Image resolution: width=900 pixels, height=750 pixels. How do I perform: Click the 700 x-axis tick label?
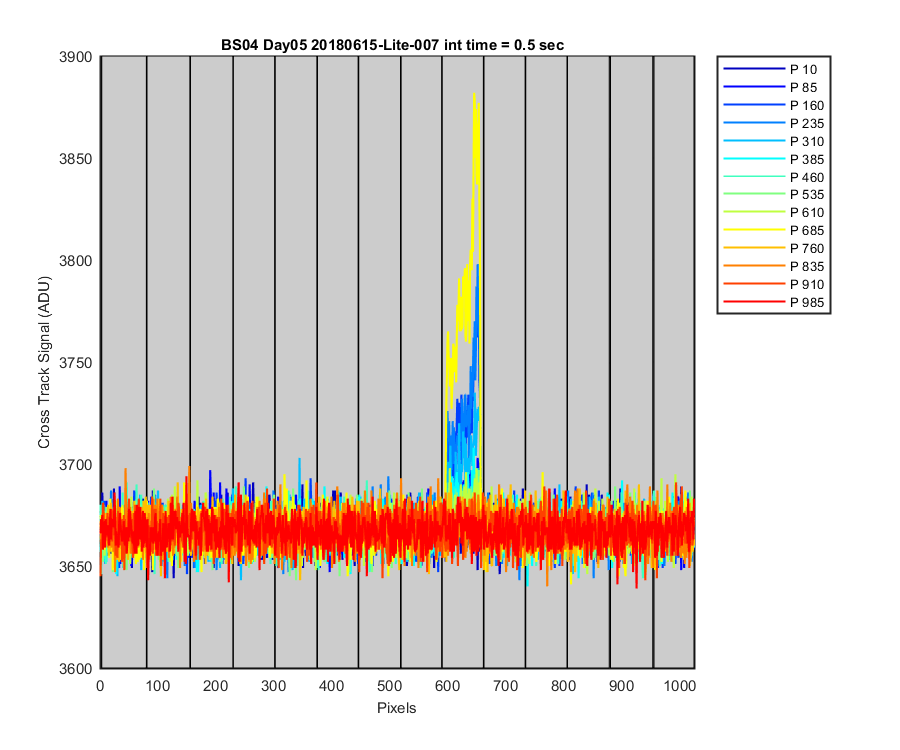point(506,686)
